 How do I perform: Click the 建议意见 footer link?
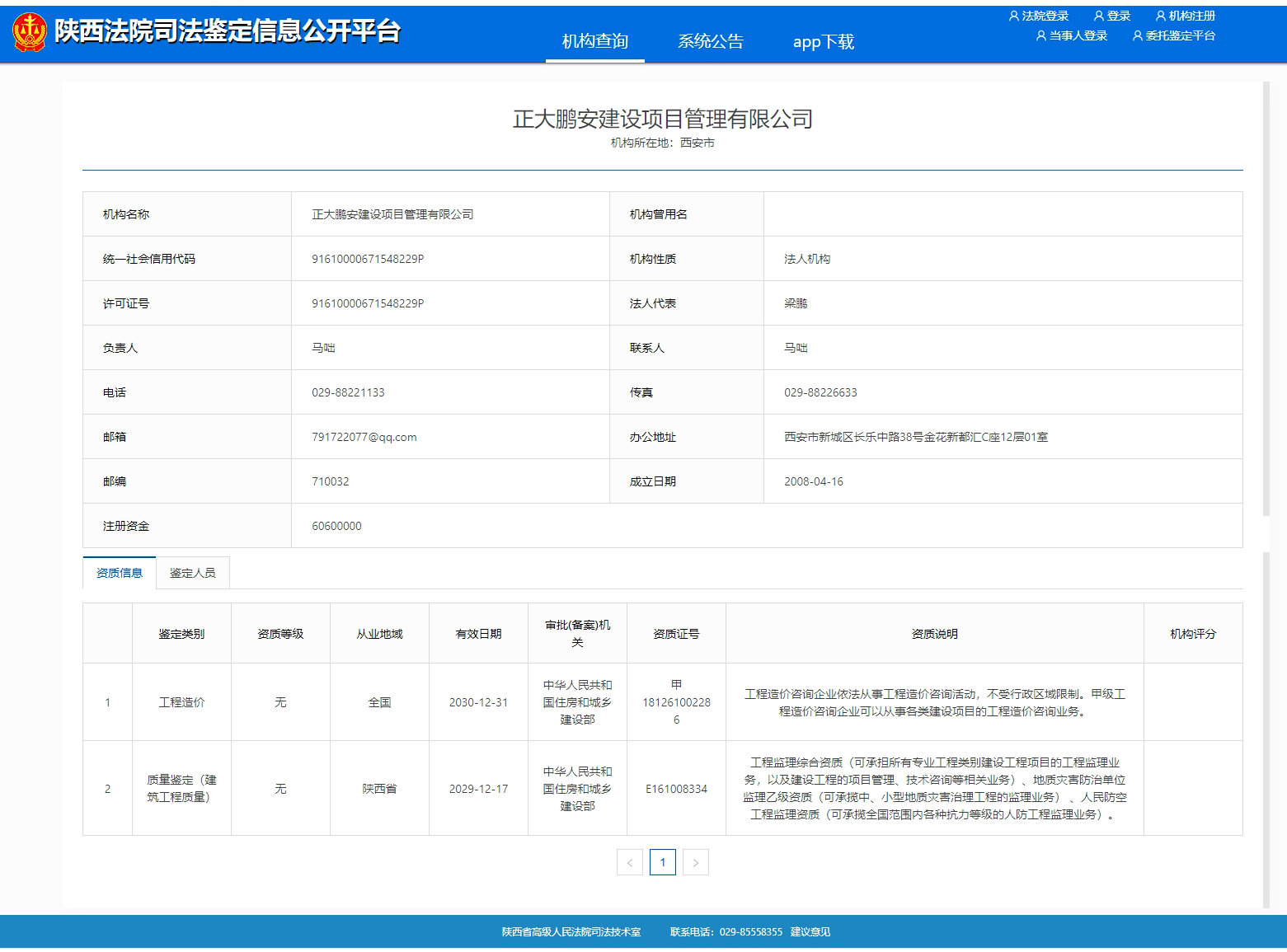[x=810, y=932]
